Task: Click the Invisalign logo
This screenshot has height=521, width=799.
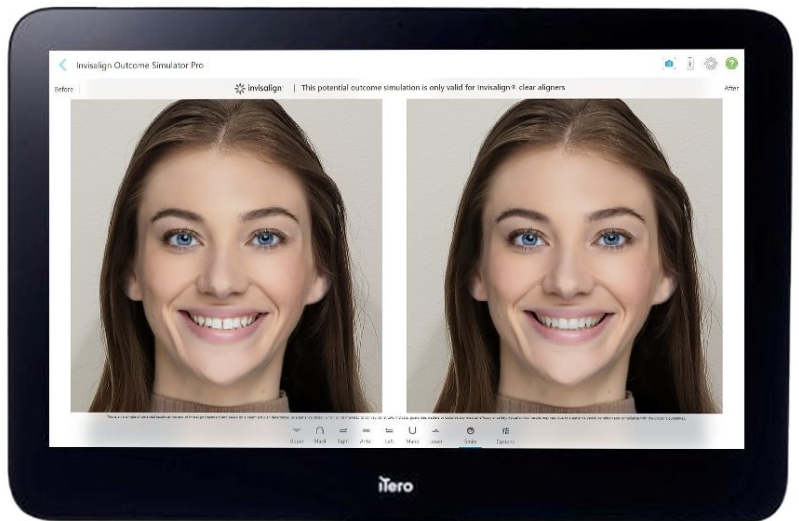Action: coord(258,88)
